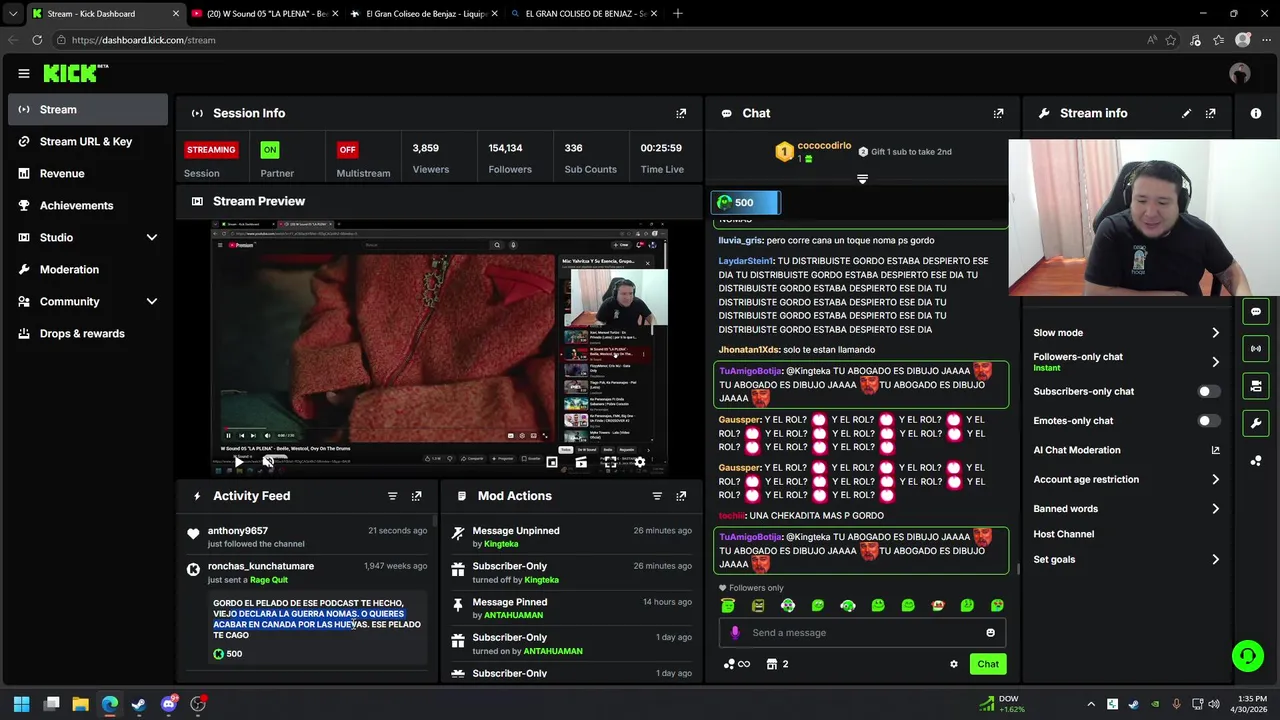Open Drops & rewards in sidebar

click(x=88, y=333)
